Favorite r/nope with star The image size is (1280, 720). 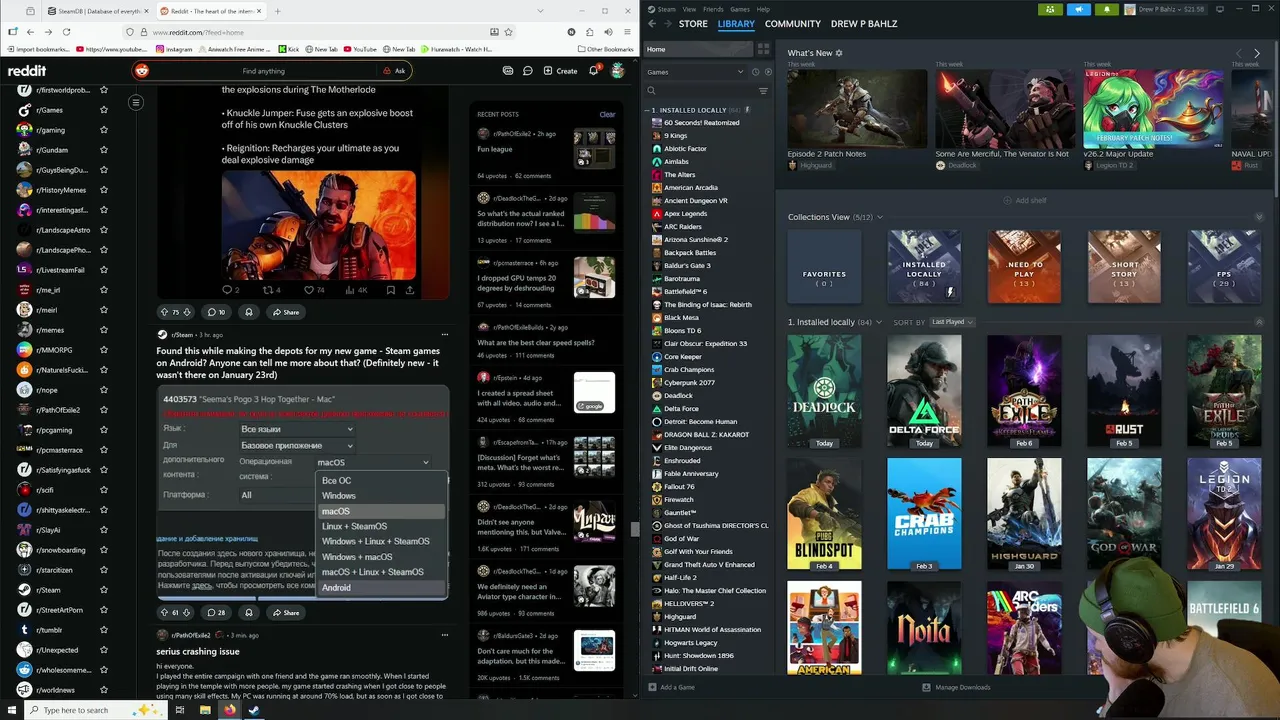103,390
